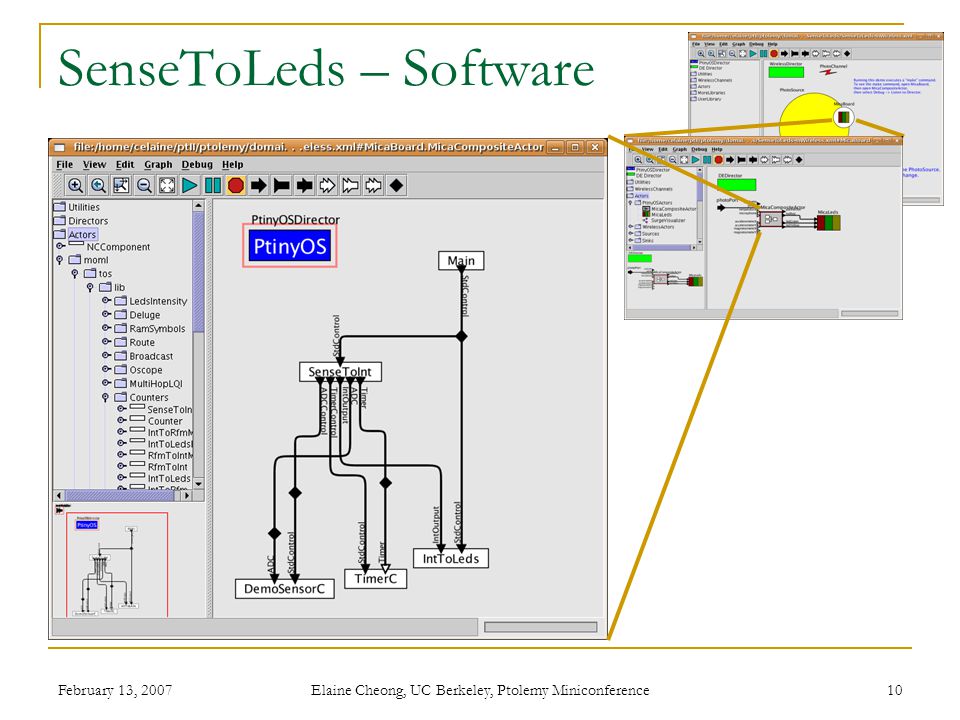The height and width of the screenshot is (720, 960).
Task: Add a new output port with black flag icon
Action: (282, 185)
